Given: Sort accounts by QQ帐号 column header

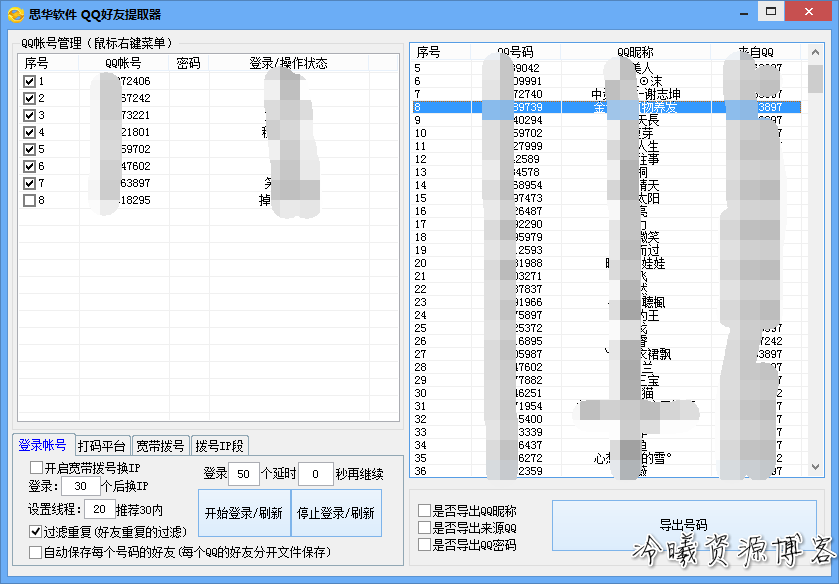Looking at the screenshot, I should 124,63.
